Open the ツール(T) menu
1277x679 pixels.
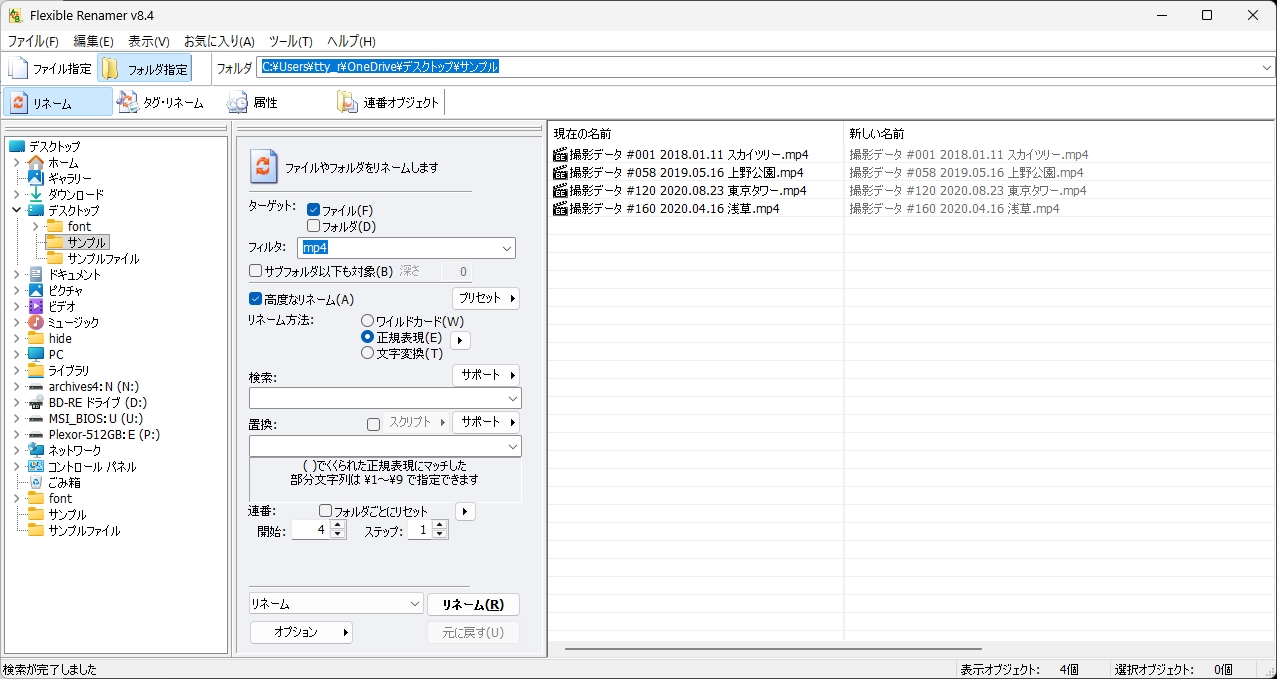(x=290, y=41)
